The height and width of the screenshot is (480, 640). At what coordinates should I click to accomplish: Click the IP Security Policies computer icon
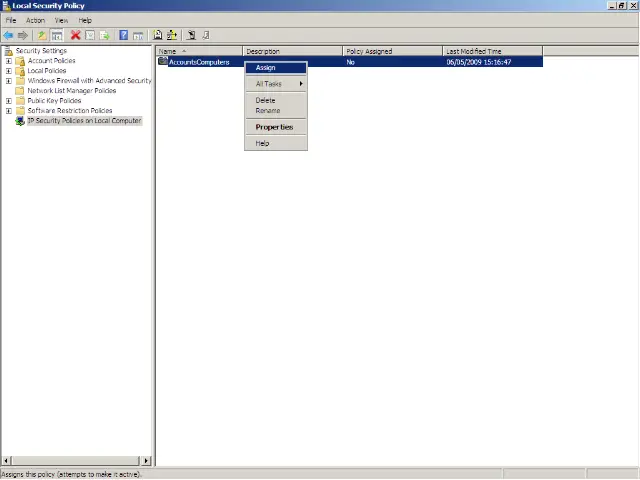tap(20, 121)
